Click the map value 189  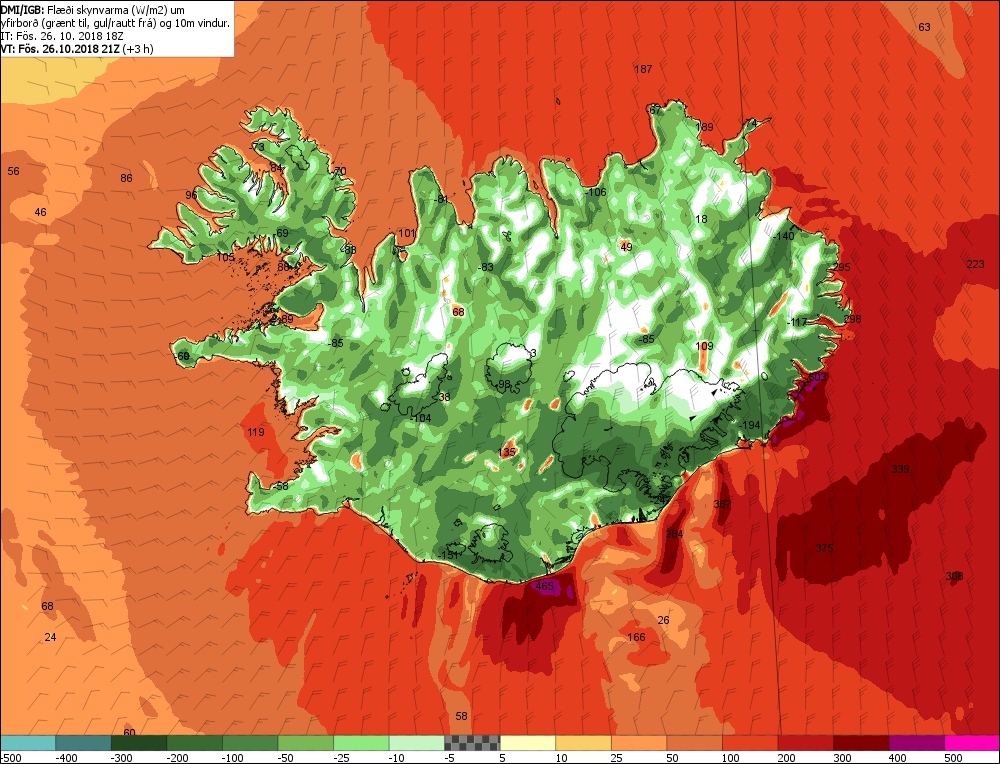(x=704, y=127)
